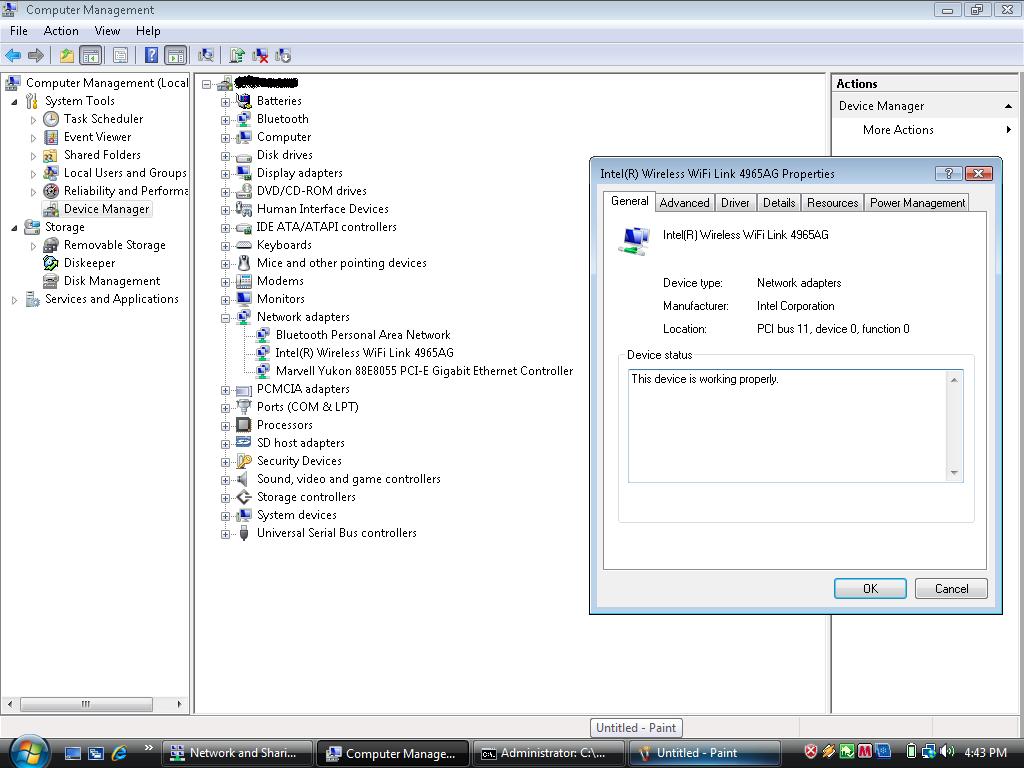
Task: Click Internet Explorer quick launch icon
Action: [120, 753]
